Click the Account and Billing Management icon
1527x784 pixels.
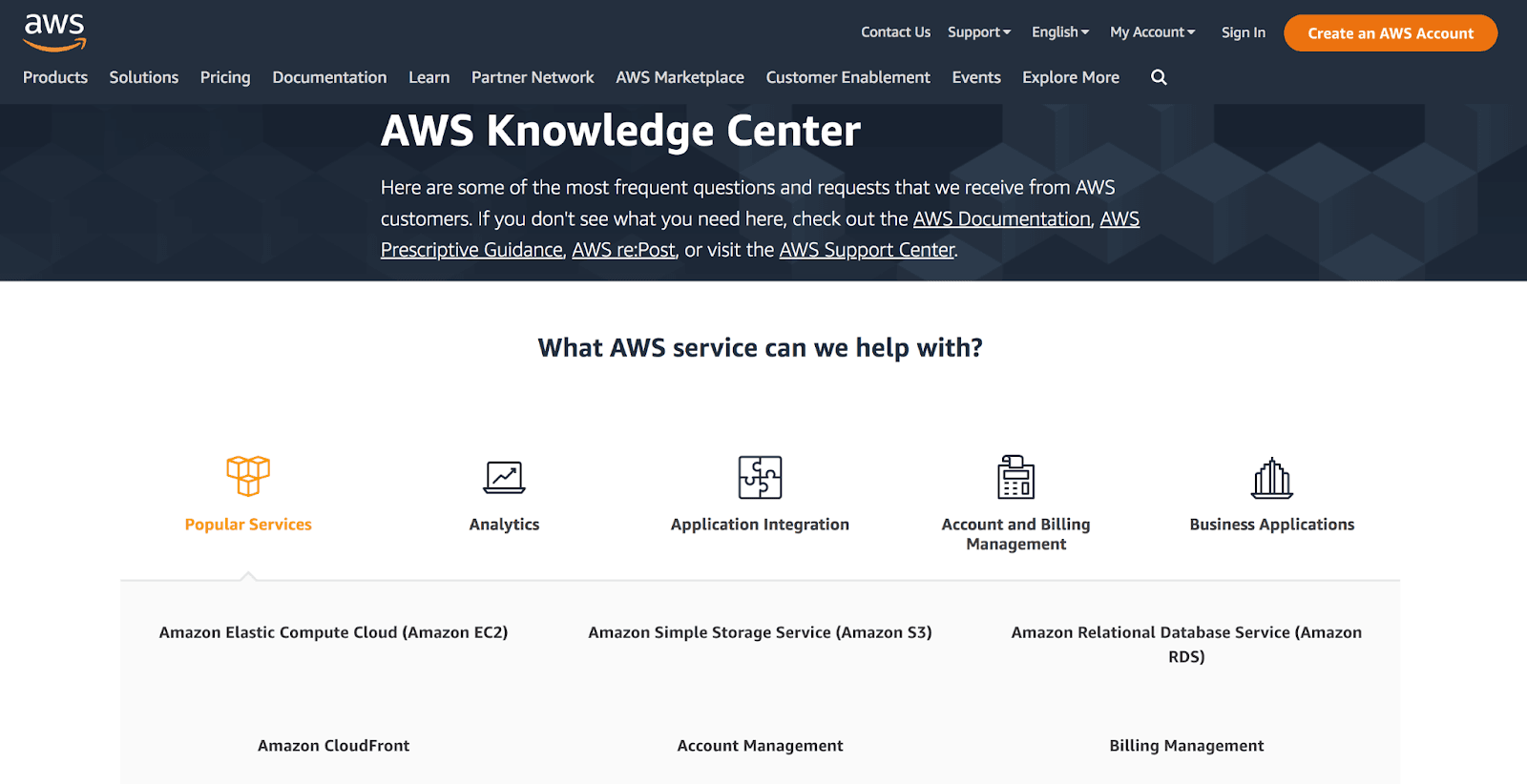point(1015,477)
